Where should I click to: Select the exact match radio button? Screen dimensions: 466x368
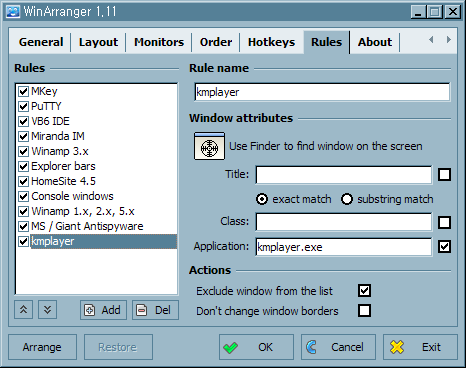click(262, 199)
